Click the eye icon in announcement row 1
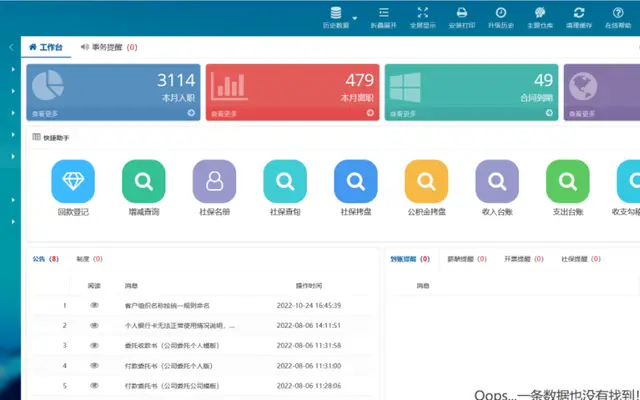640x400 pixels. pyautogui.click(x=94, y=305)
